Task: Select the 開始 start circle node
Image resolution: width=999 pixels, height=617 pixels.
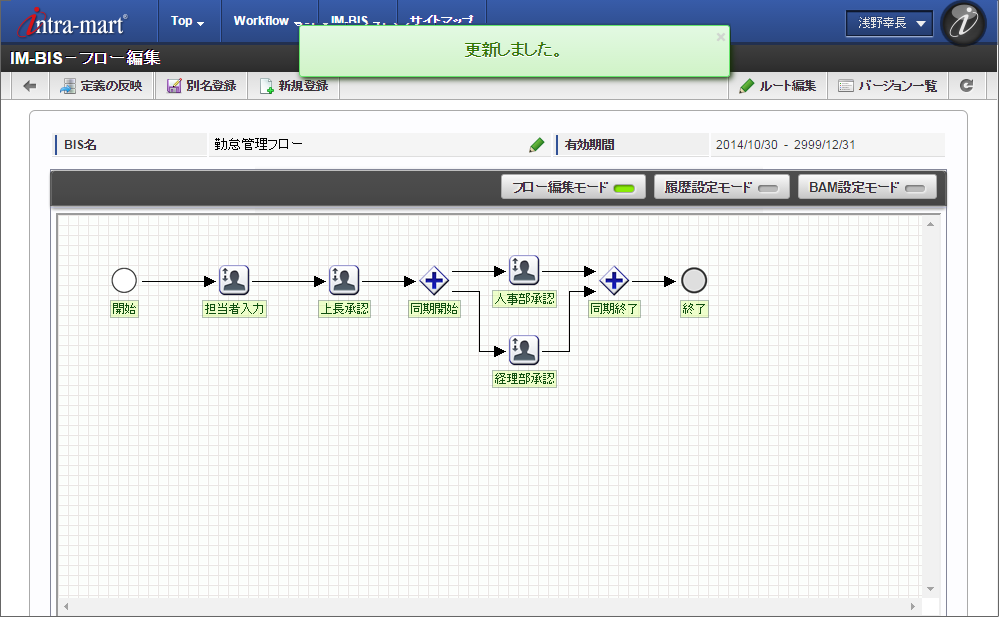Action: [x=124, y=280]
